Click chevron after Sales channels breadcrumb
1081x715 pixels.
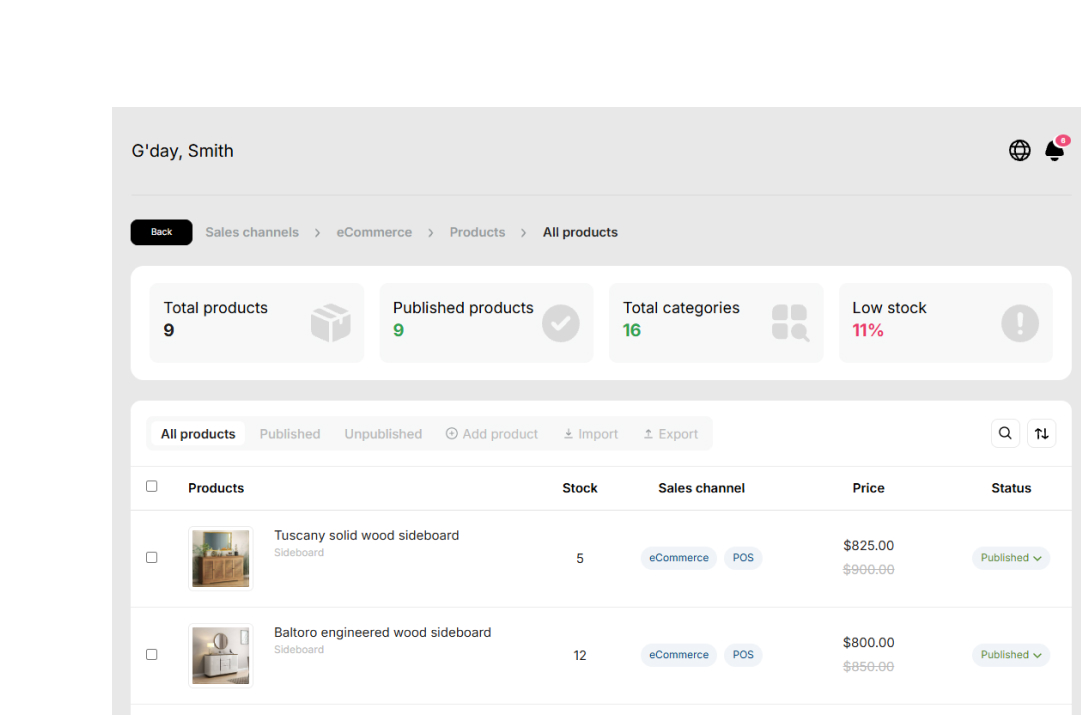(x=317, y=233)
